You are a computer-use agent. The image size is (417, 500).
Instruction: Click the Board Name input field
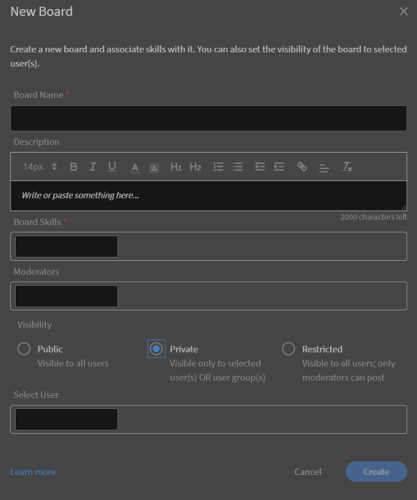click(208, 118)
